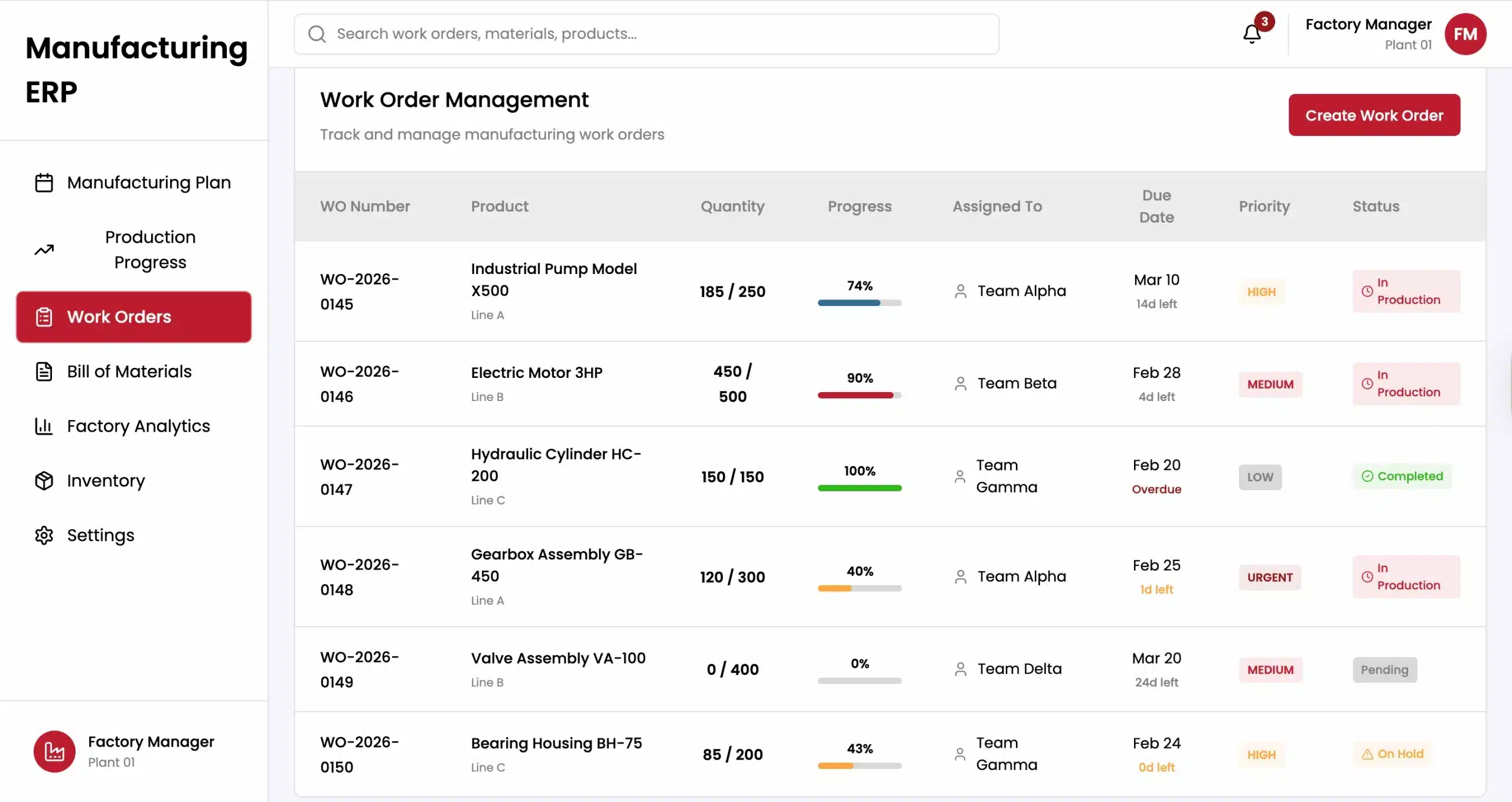Click the URGENT priority badge
The width and height of the screenshot is (1512, 802).
pos(1269,577)
